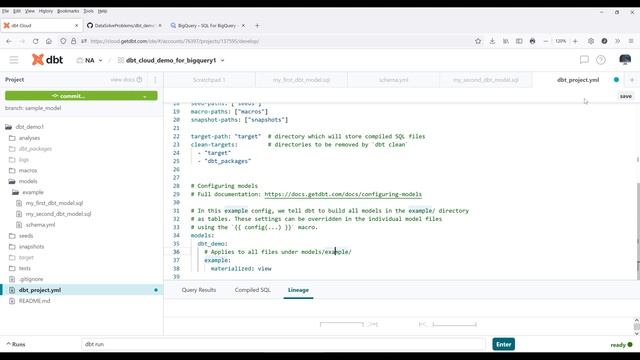Switch to my_first_dbt_model.sql editor tab

point(301,80)
